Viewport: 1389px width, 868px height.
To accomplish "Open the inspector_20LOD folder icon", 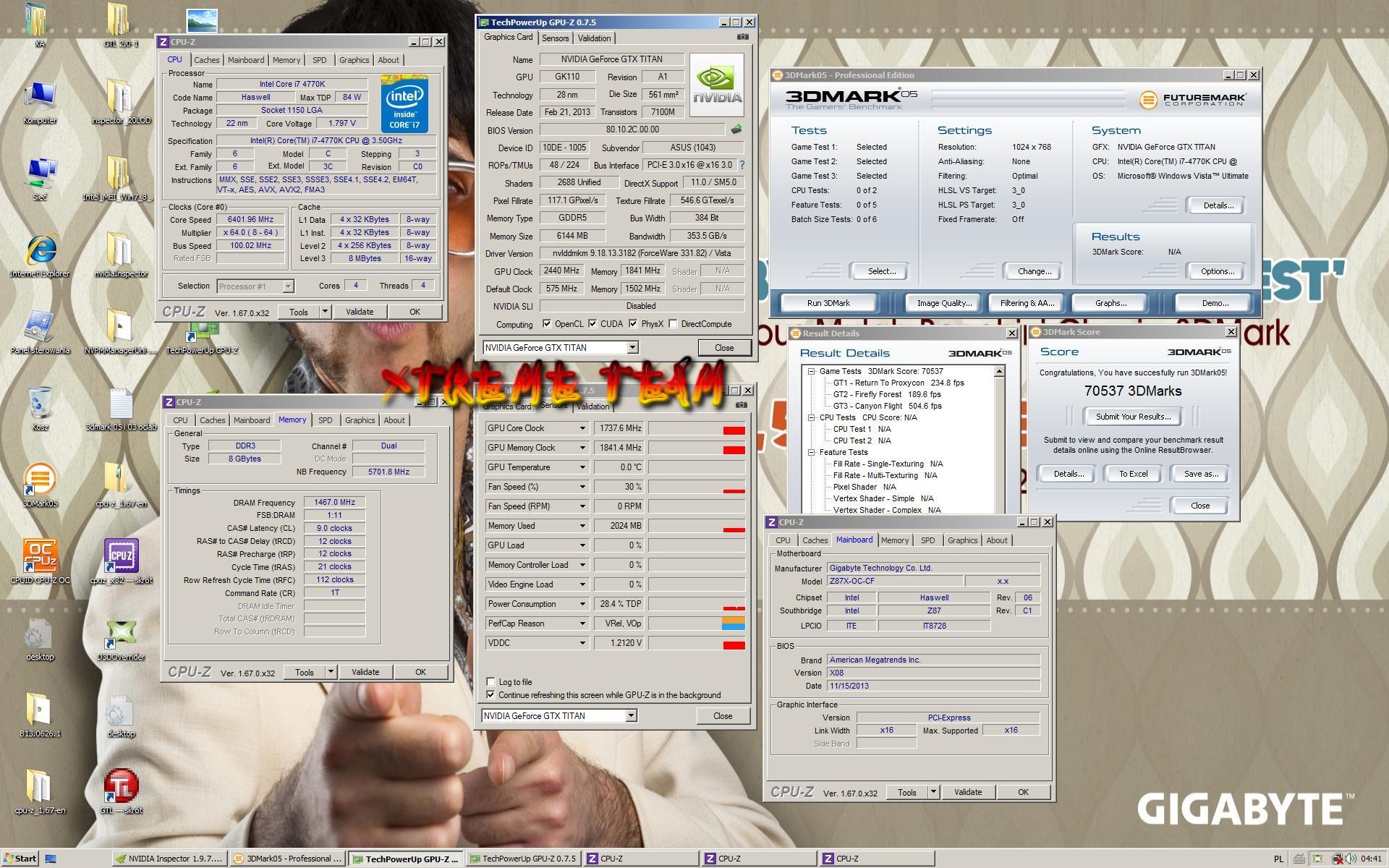I will (x=121, y=101).
